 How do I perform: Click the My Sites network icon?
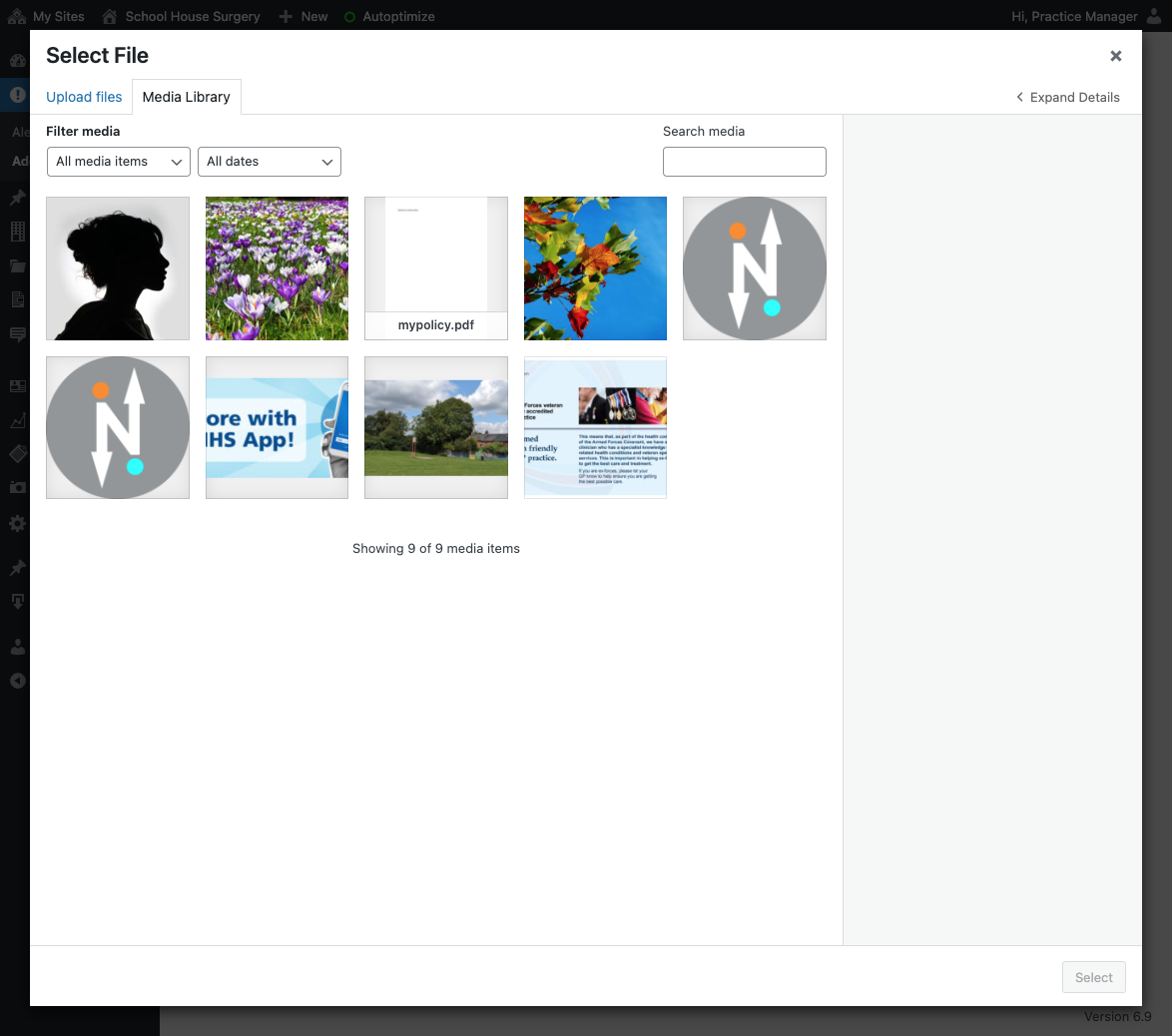[16, 16]
